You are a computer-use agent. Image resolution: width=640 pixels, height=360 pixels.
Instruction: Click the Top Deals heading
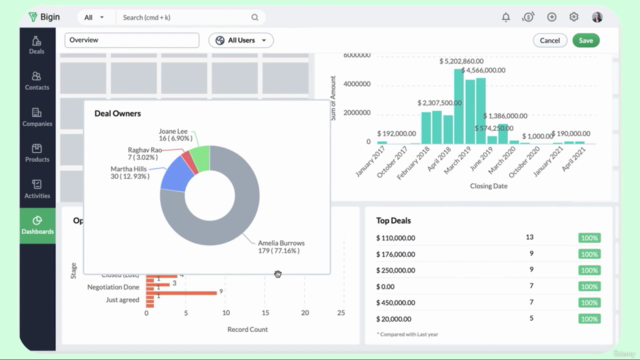393,220
